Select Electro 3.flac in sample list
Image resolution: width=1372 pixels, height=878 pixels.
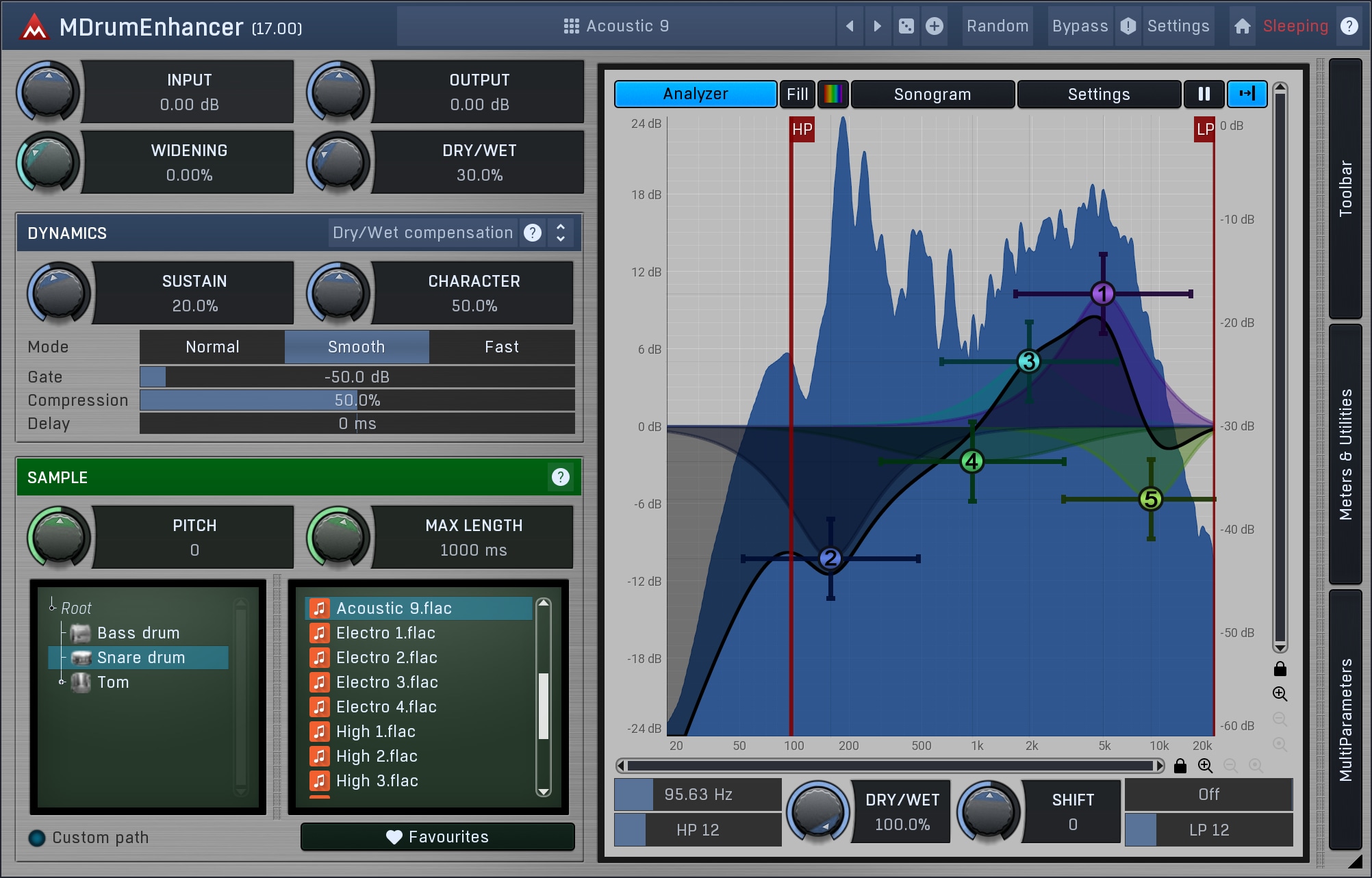tap(387, 682)
